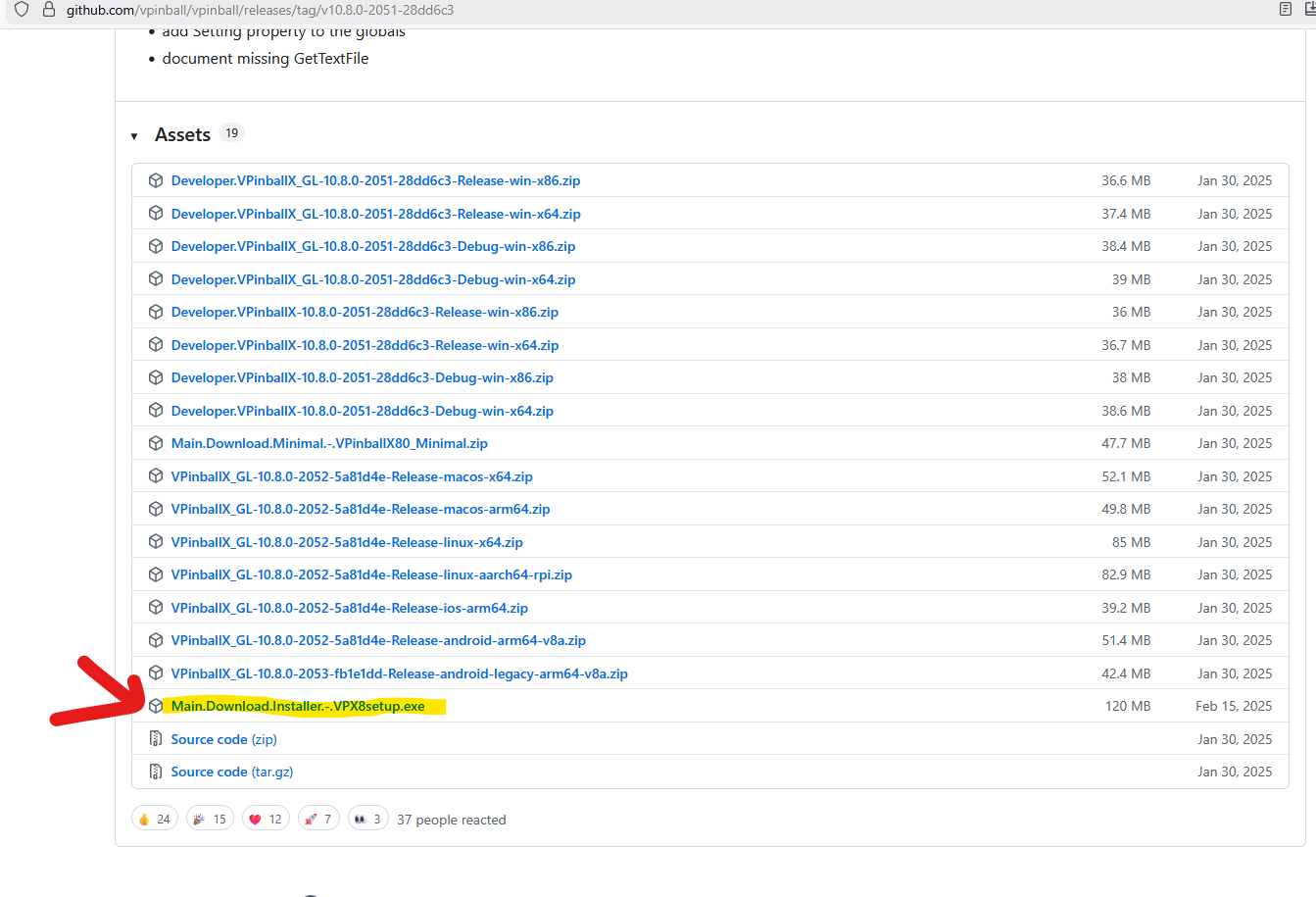The width and height of the screenshot is (1316, 897).
Task: Download Developer.VPinballX-10.8.0 Release-win-x86.zip link
Action: tap(365, 312)
